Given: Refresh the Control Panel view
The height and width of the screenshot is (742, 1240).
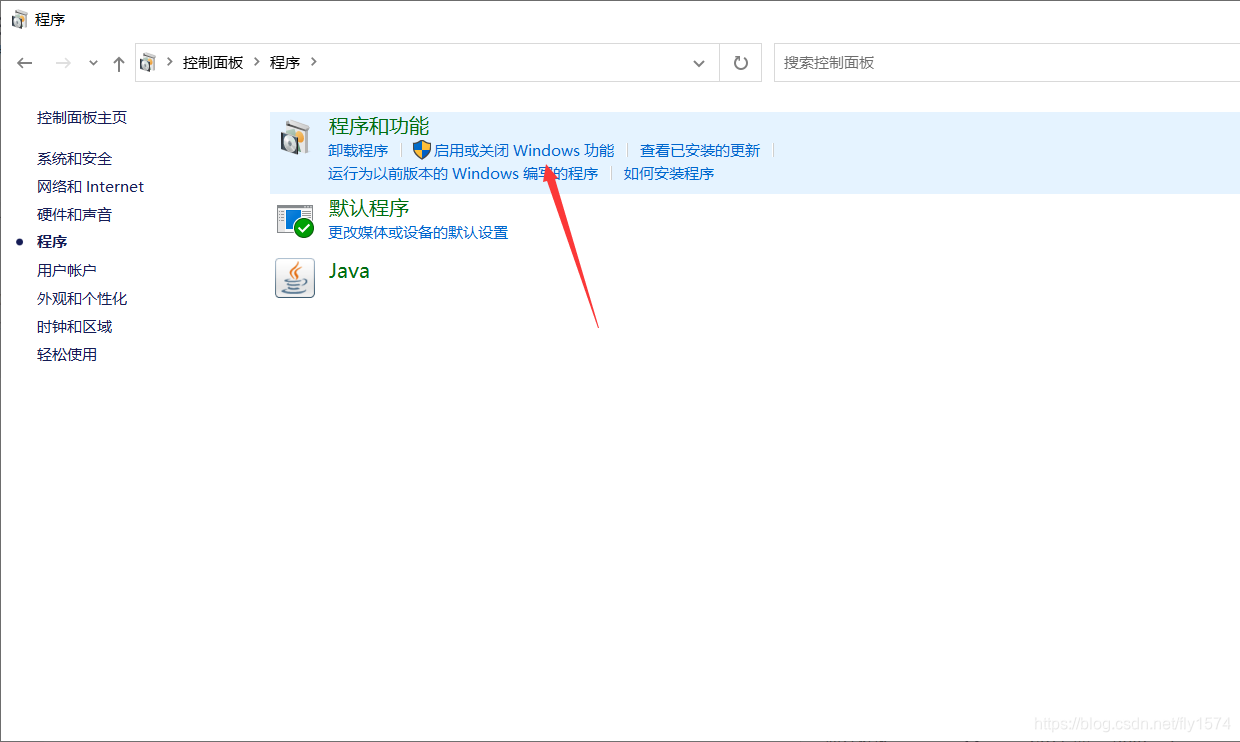Looking at the screenshot, I should [x=740, y=63].
